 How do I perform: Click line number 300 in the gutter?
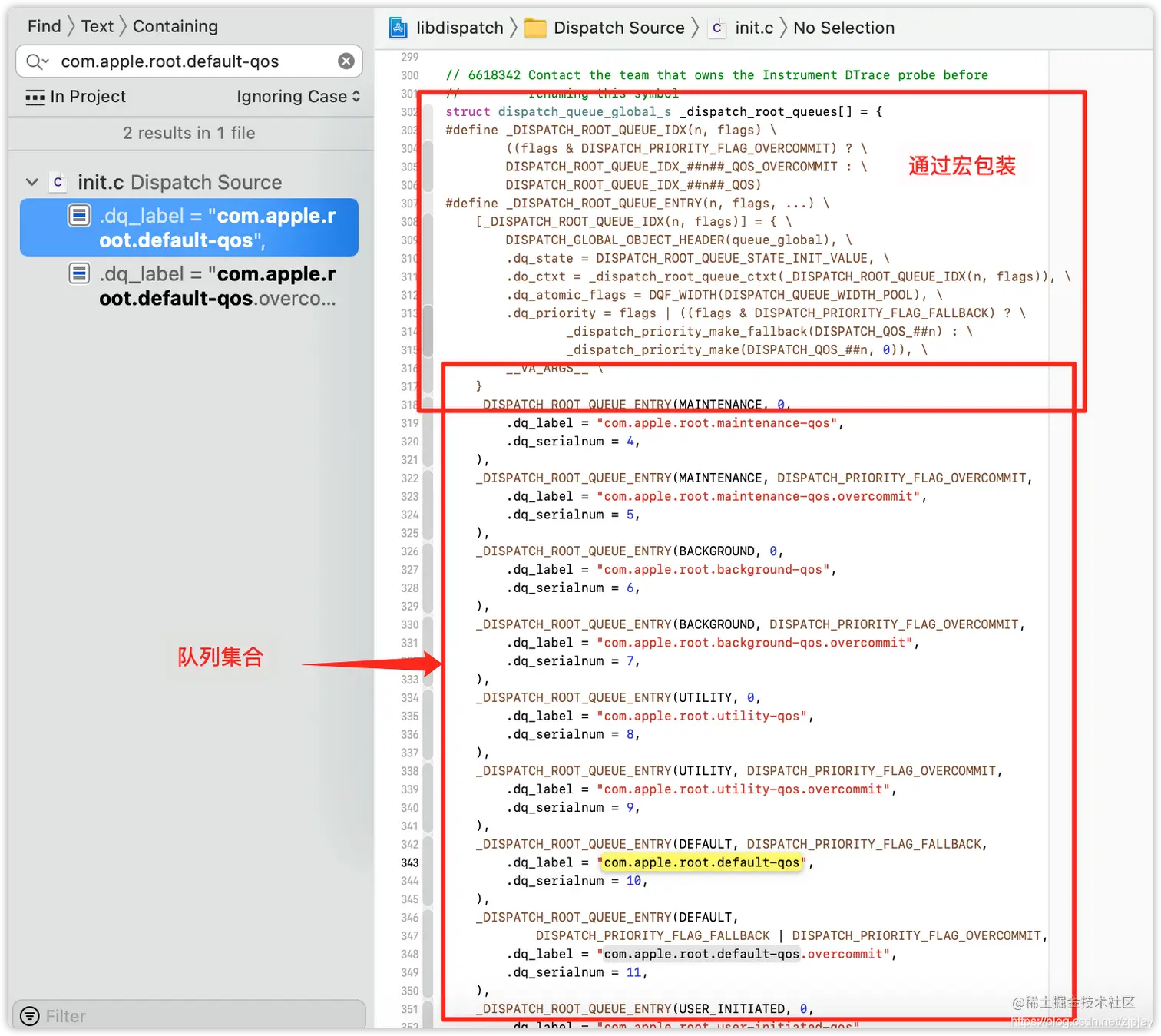pyautogui.click(x=410, y=75)
